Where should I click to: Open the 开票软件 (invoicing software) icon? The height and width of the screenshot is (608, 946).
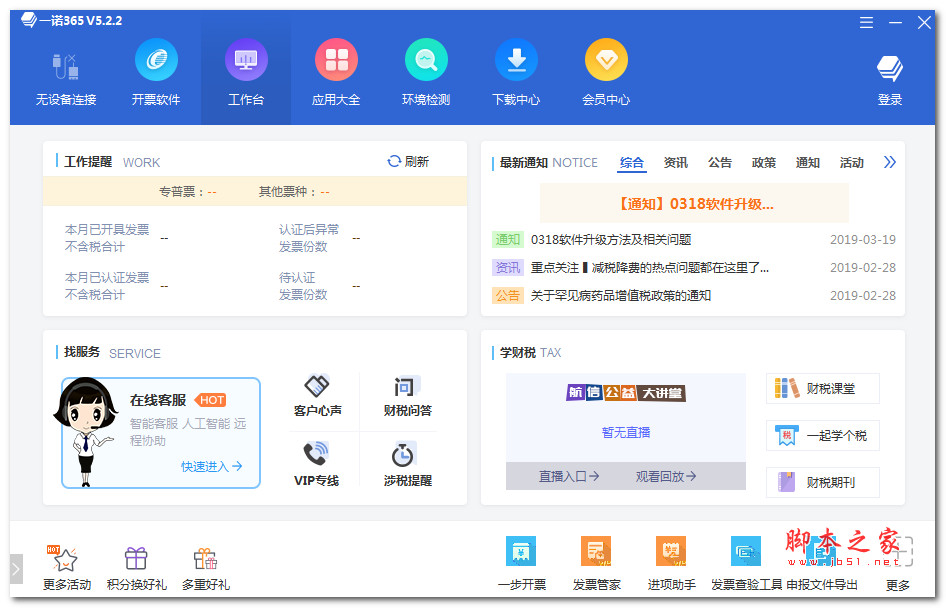pyautogui.click(x=156, y=70)
